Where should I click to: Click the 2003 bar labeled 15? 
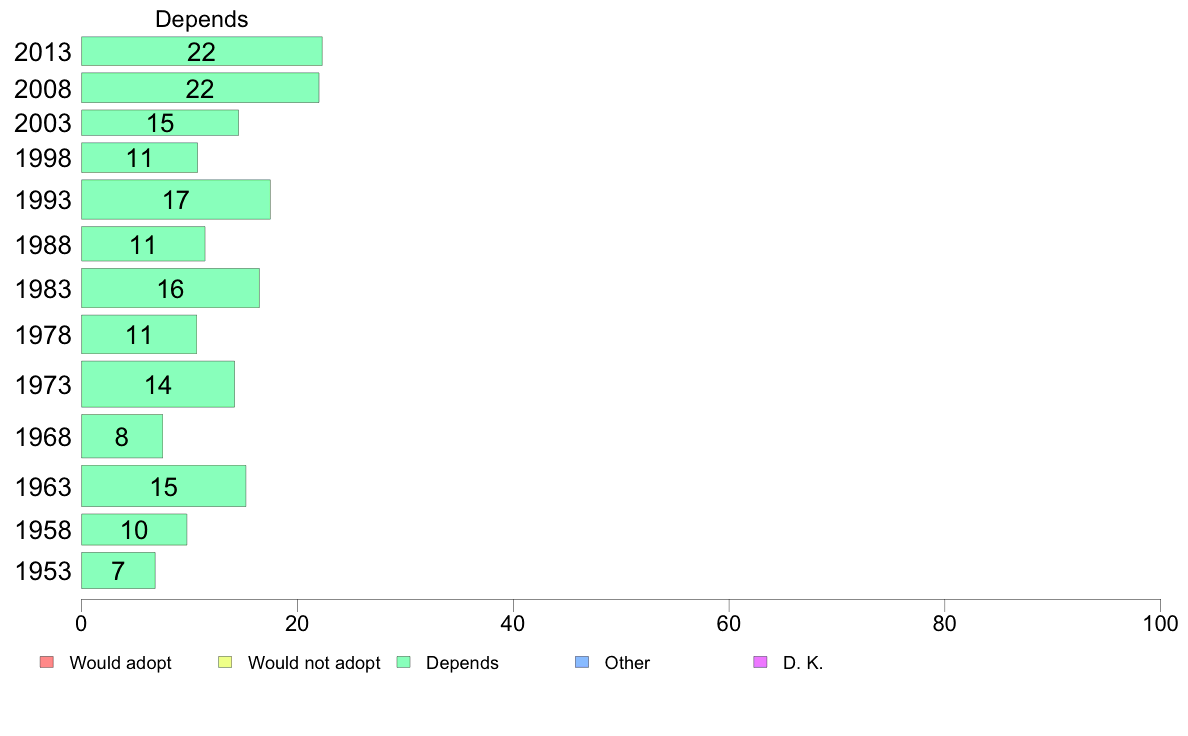click(160, 123)
